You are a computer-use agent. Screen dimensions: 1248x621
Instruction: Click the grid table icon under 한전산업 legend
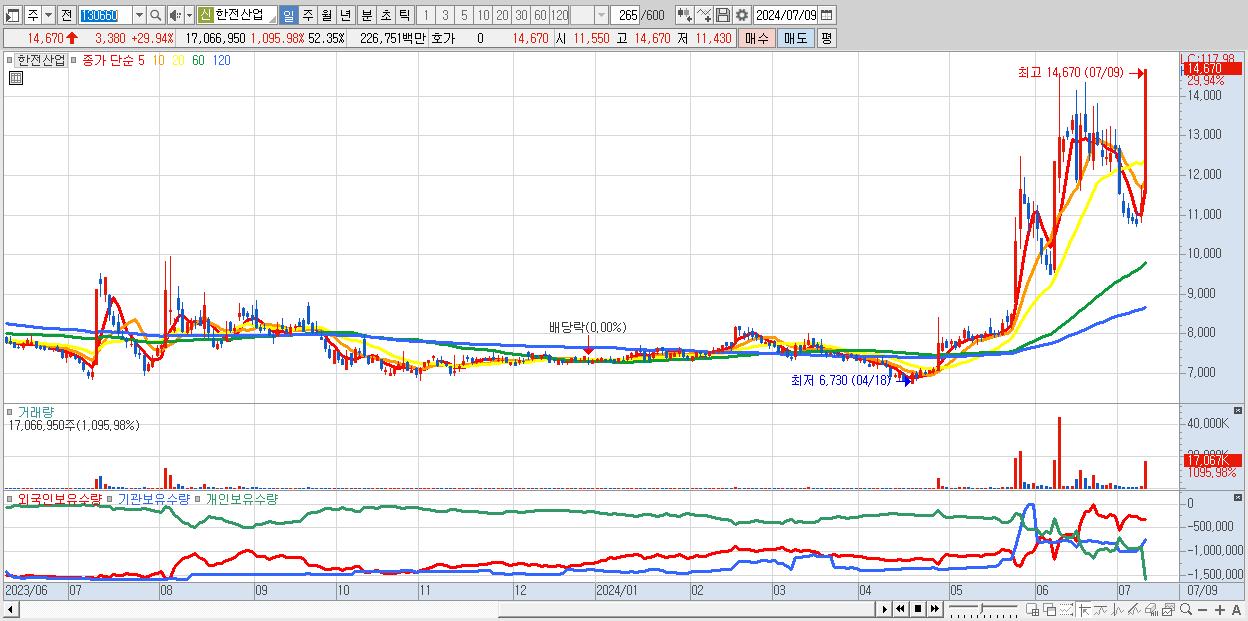coord(16,77)
